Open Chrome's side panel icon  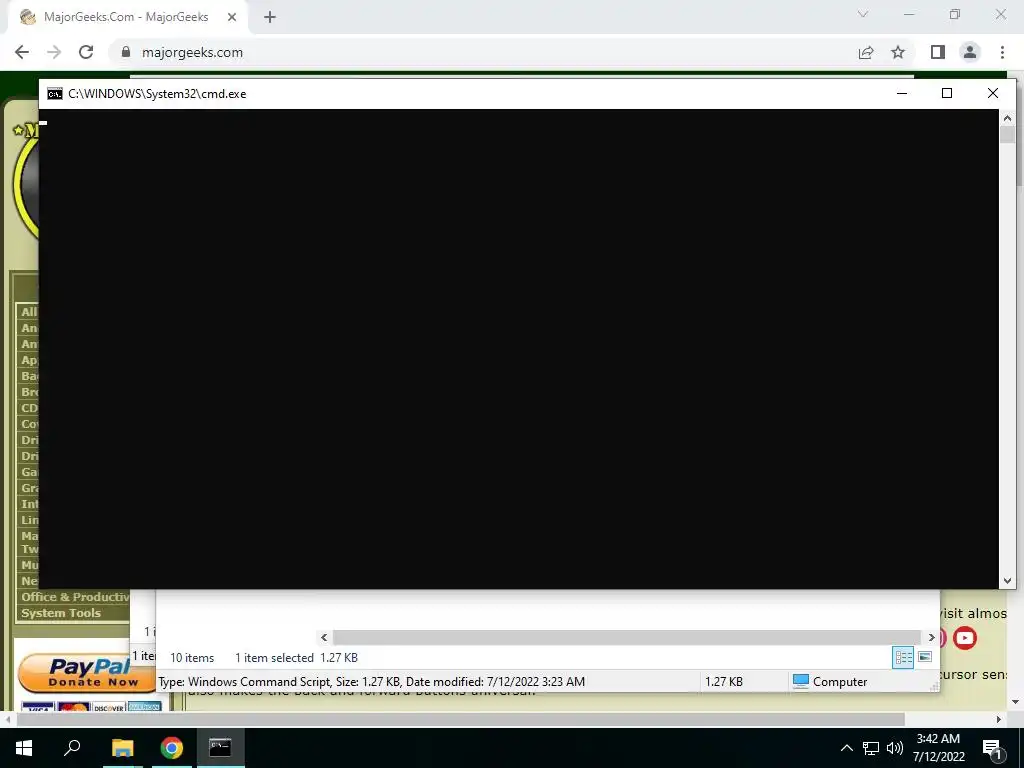[938, 52]
